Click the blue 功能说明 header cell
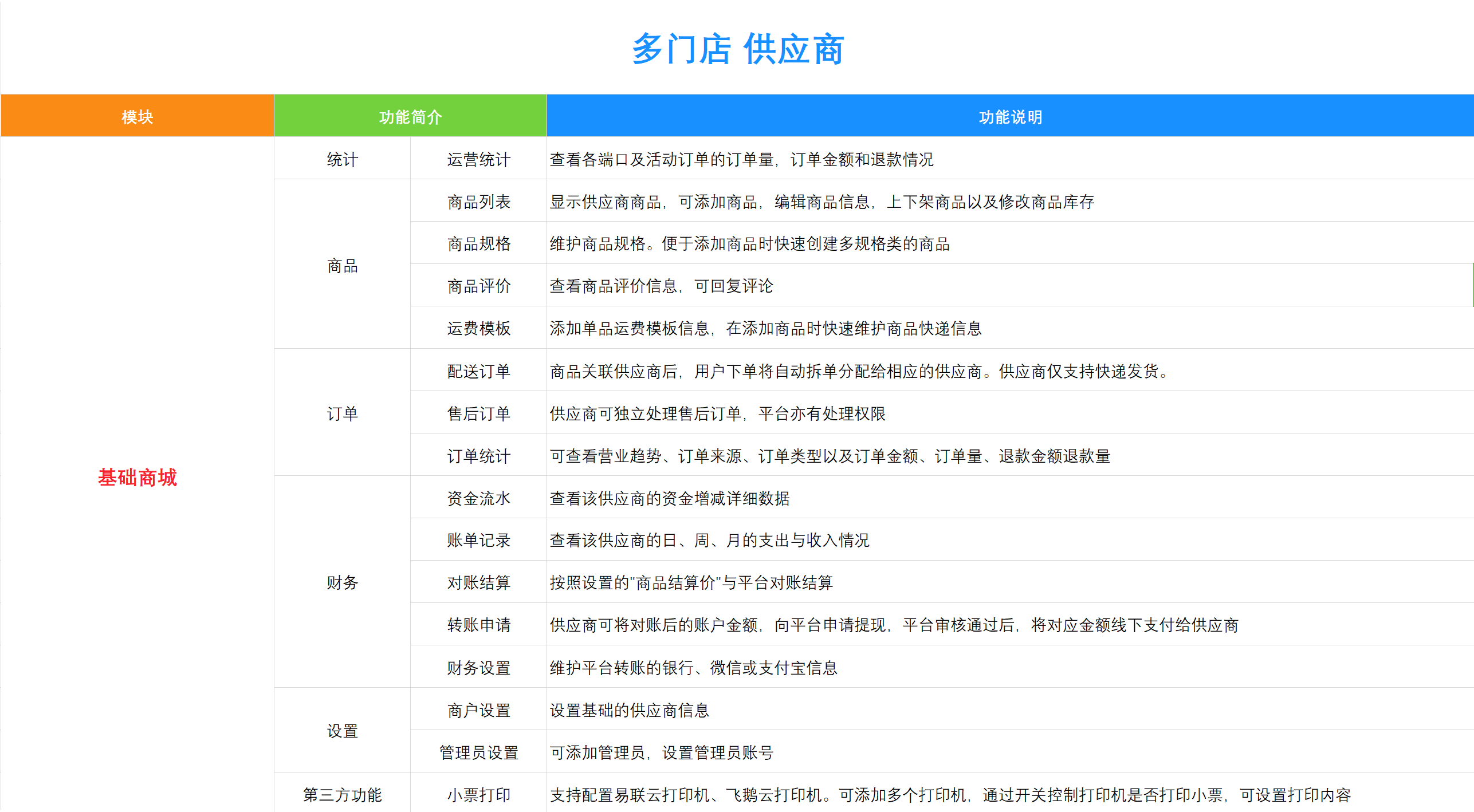 click(1010, 116)
